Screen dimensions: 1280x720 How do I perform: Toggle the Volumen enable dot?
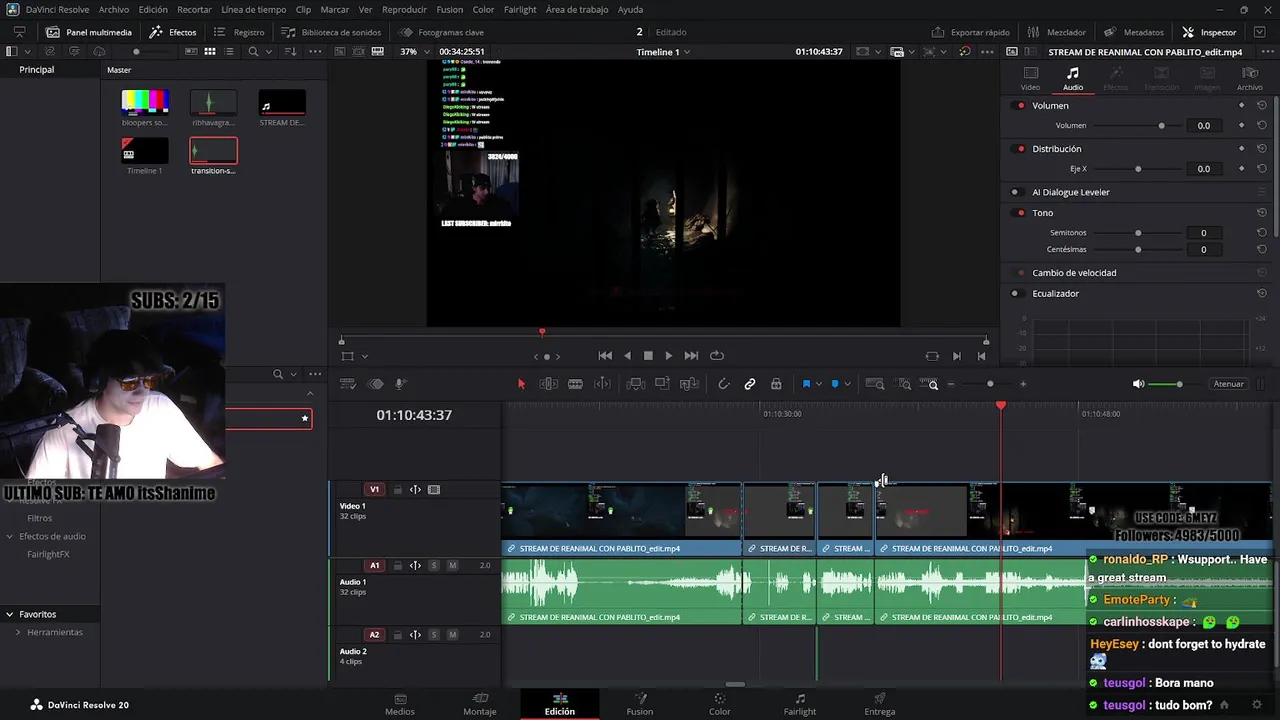tap(1020, 106)
